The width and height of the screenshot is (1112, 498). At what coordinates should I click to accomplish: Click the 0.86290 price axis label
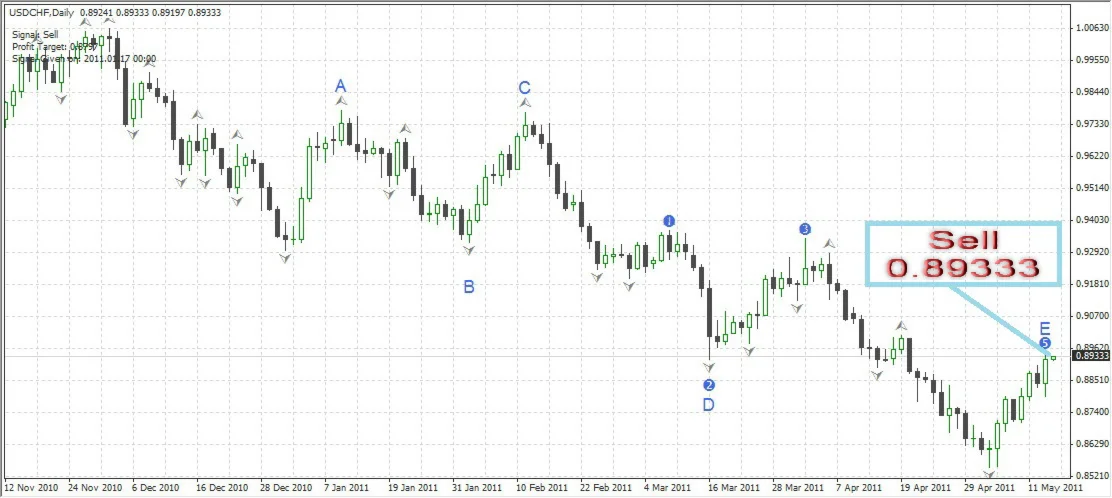coord(1092,444)
